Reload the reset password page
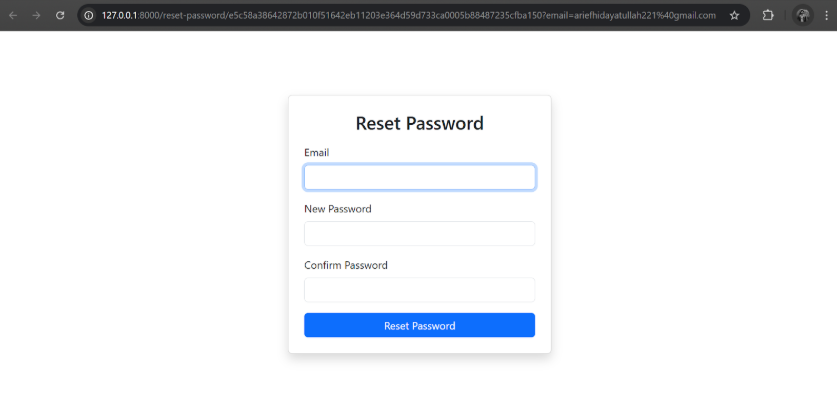The width and height of the screenshot is (837, 419). pyautogui.click(x=60, y=16)
